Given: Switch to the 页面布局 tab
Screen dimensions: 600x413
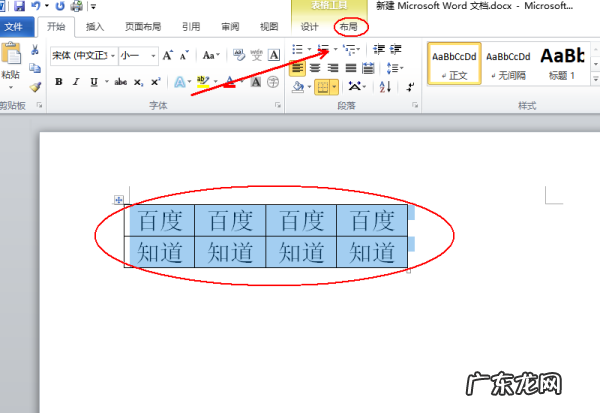Looking at the screenshot, I should click(143, 27).
